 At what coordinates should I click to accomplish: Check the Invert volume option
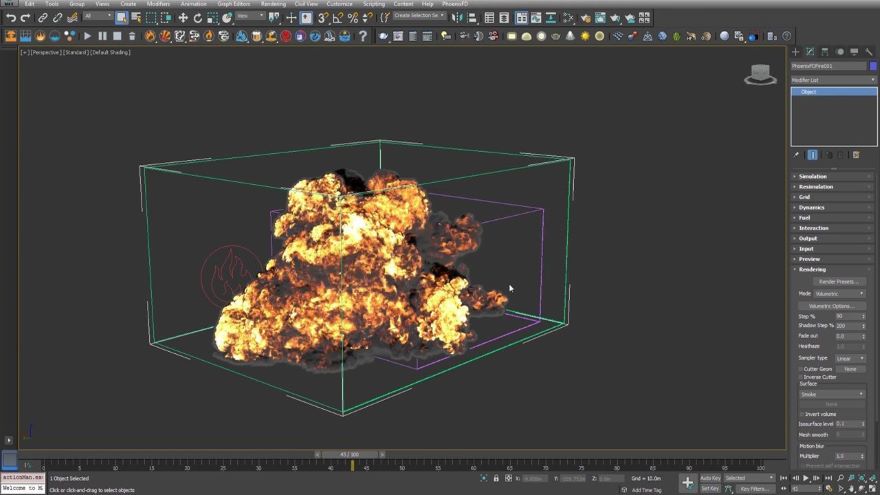click(x=802, y=414)
